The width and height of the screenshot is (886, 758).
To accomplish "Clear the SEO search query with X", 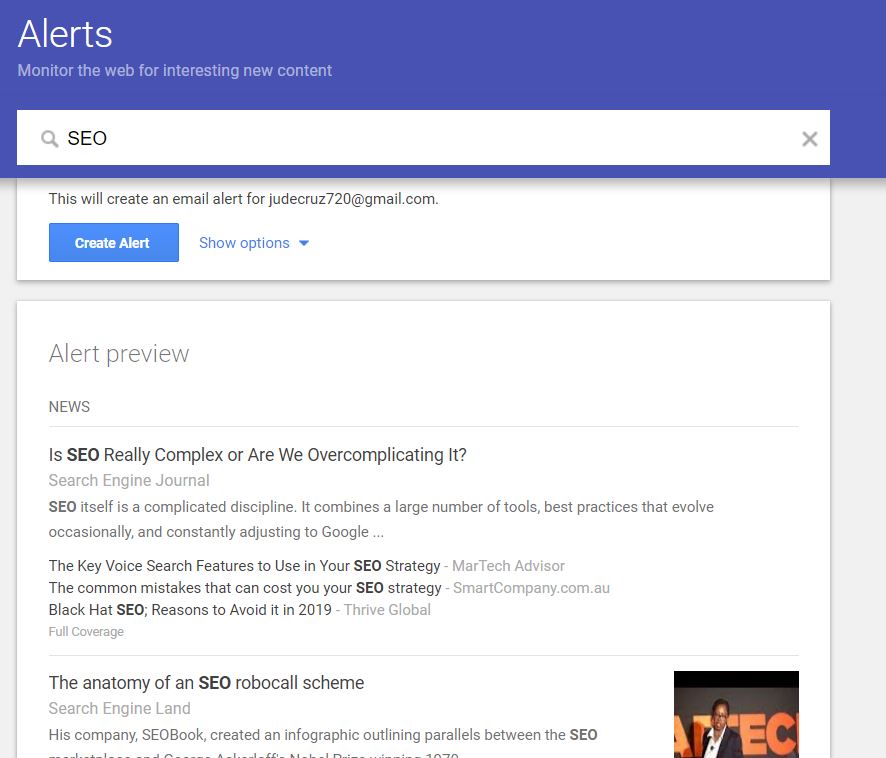I will (x=809, y=139).
